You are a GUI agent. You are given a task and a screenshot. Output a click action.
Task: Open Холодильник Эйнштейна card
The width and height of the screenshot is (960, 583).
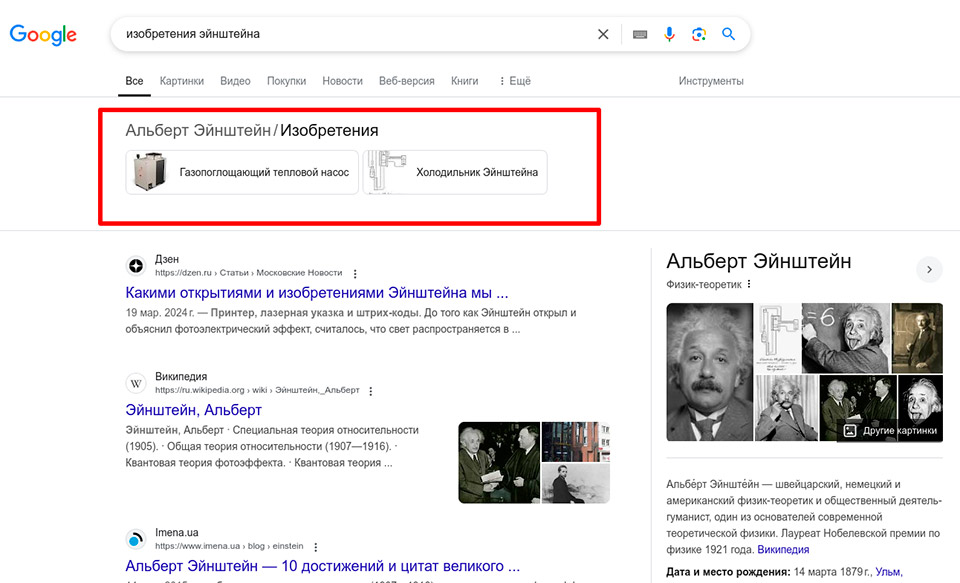coord(455,172)
